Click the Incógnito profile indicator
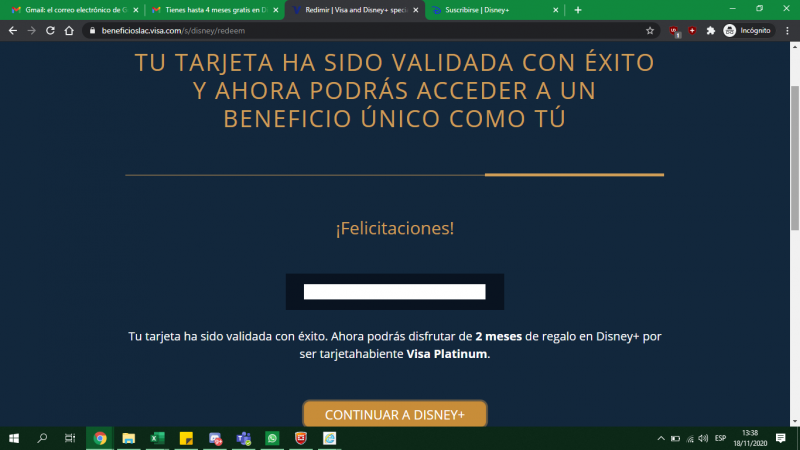Screen dimensions: 800x450 click(748, 30)
